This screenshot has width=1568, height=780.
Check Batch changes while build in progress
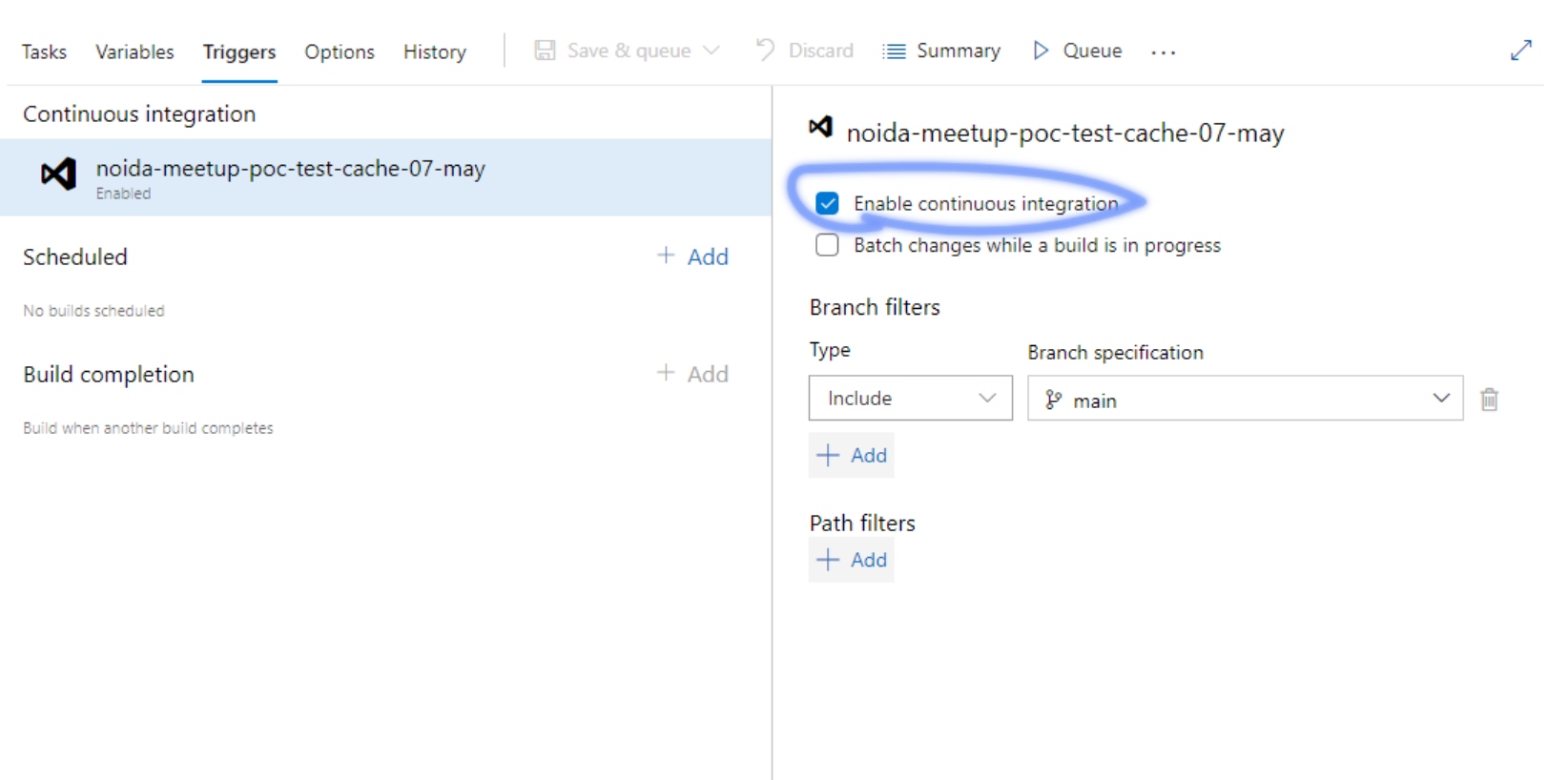[x=827, y=245]
